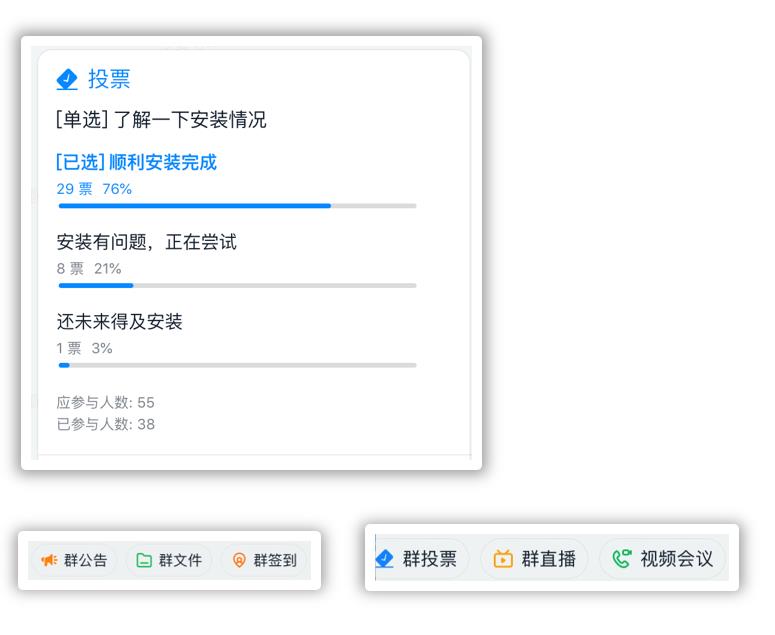775x635 pixels.
Task: Open the 群签到 label
Action: (x=275, y=560)
